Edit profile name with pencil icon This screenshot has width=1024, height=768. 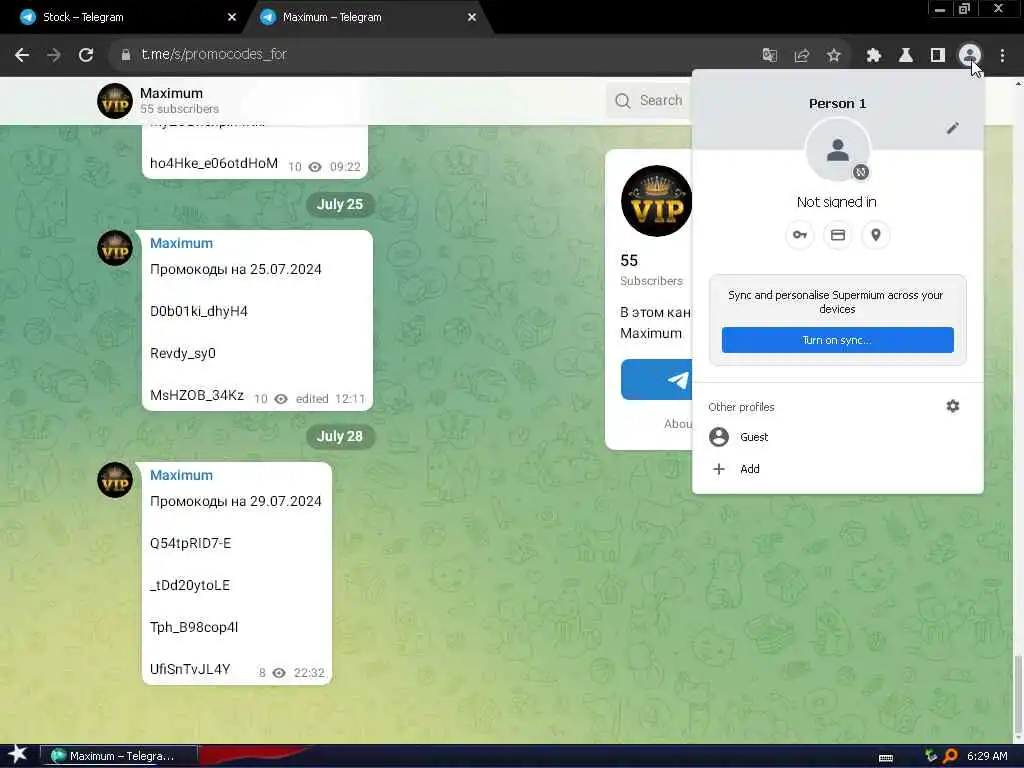click(x=952, y=128)
